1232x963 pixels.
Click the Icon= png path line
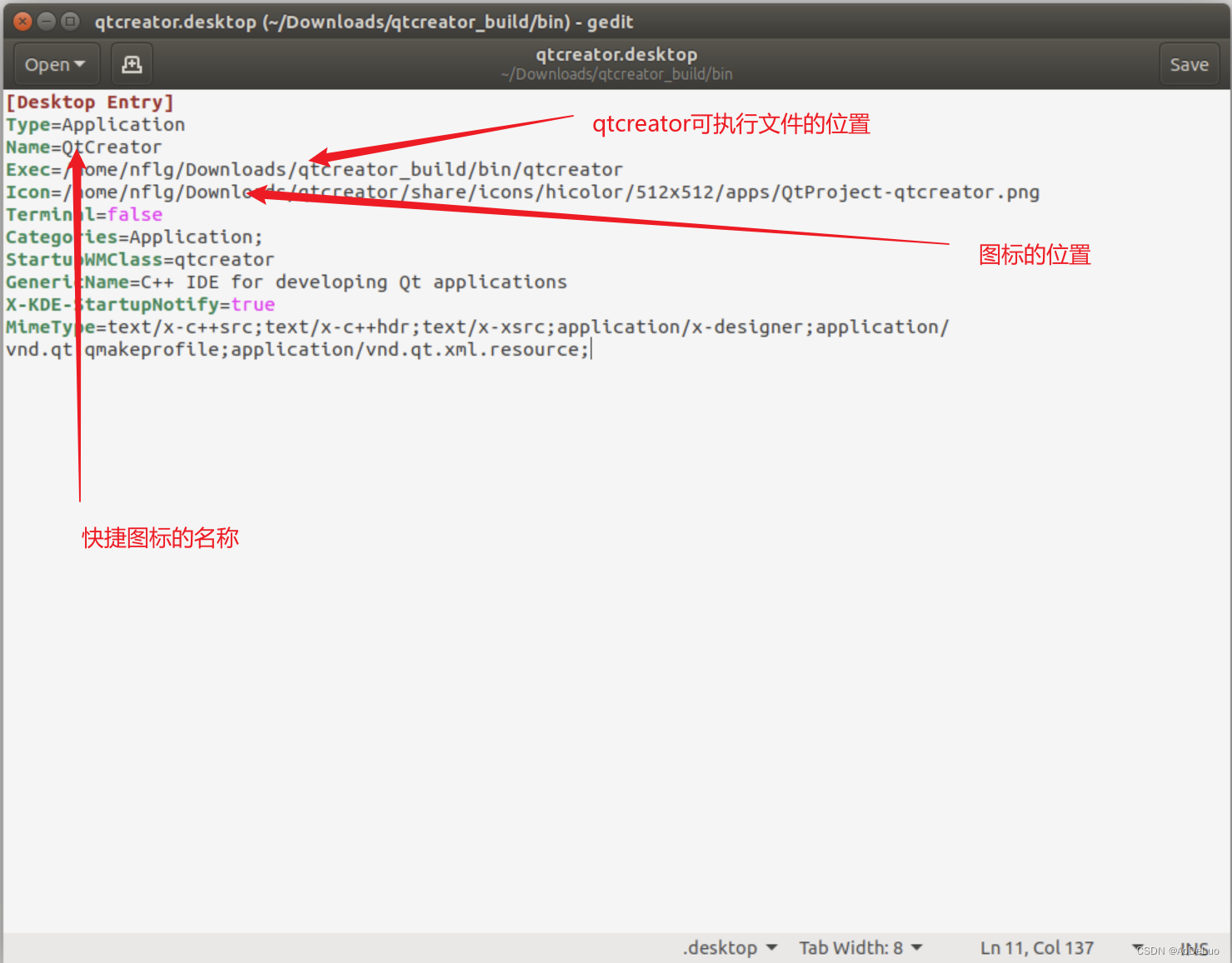[523, 192]
